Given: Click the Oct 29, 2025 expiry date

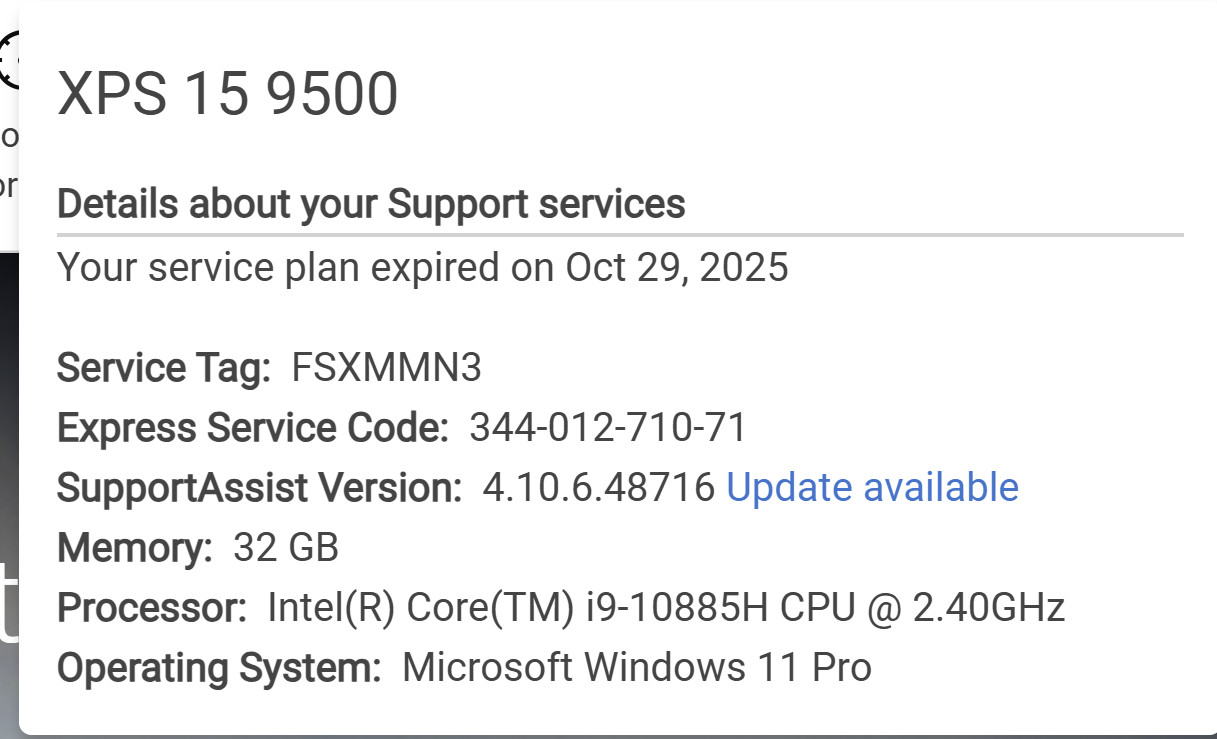Looking at the screenshot, I should [x=677, y=268].
